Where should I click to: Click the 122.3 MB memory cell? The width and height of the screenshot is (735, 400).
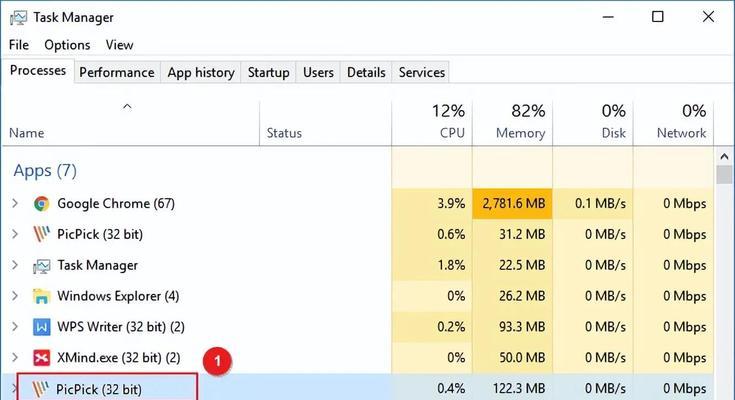click(512, 388)
